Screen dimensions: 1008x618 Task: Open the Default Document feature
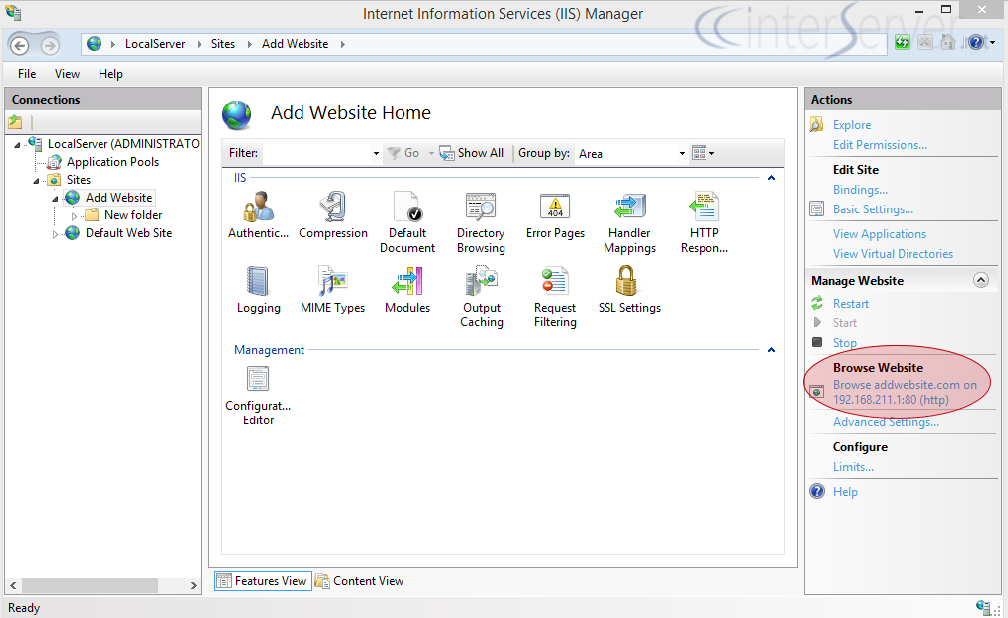click(408, 222)
